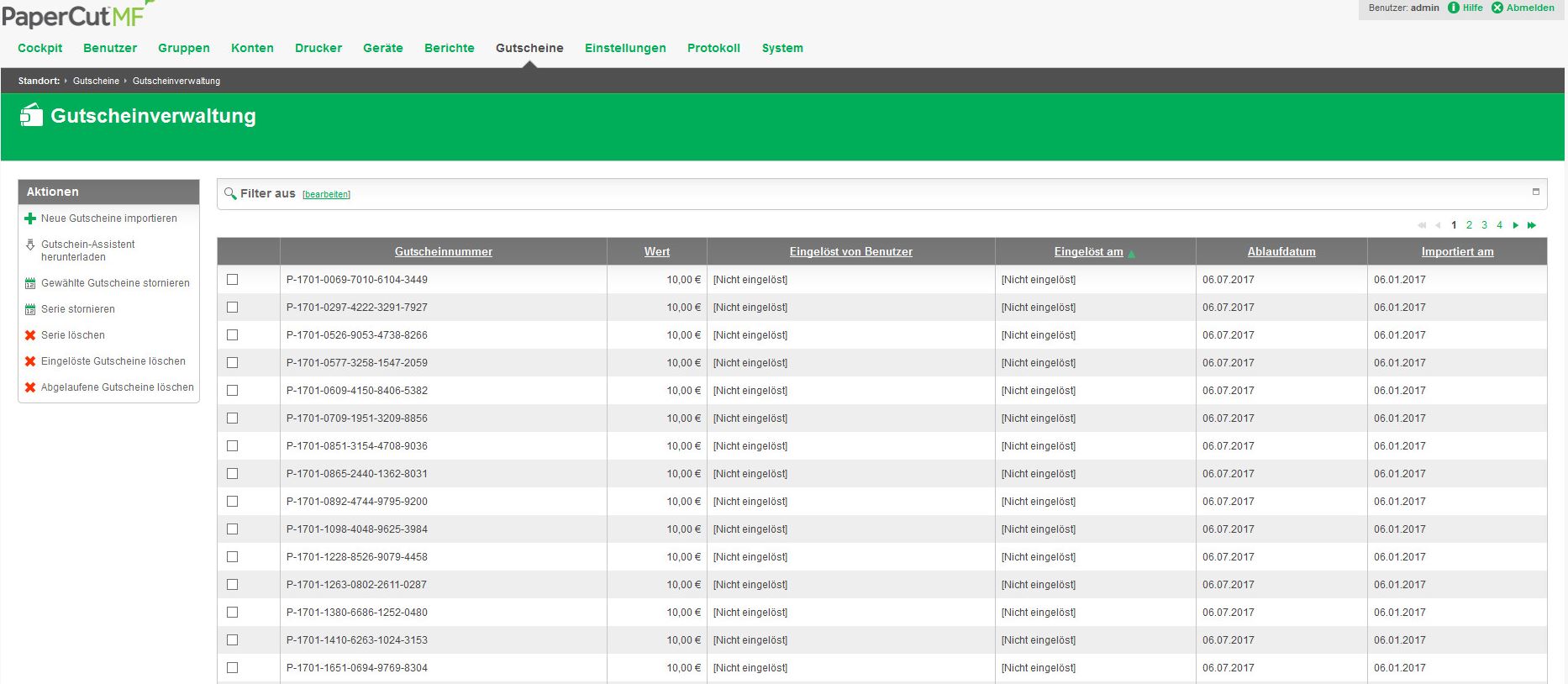Click the calendar icon beside Serie stornieren
The image size is (1568, 684).
coord(30,309)
